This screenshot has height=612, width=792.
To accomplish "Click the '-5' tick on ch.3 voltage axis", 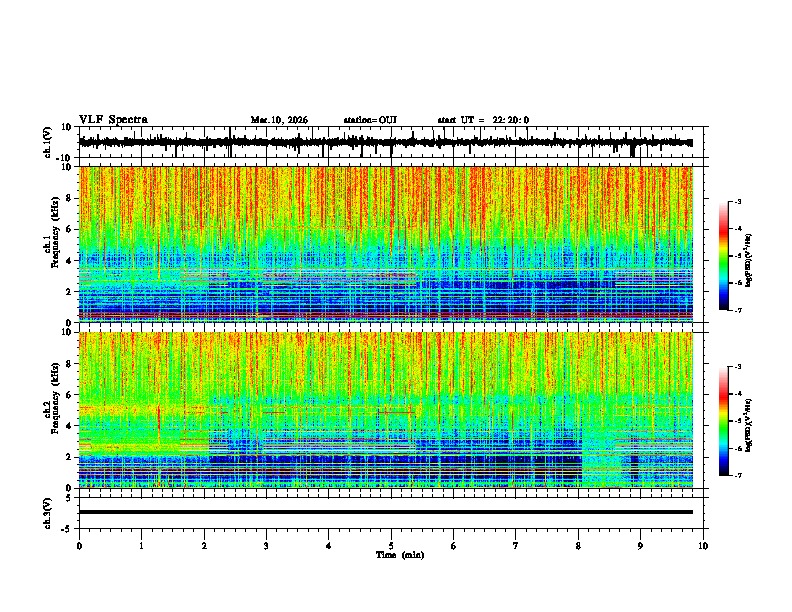I will pos(67,529).
